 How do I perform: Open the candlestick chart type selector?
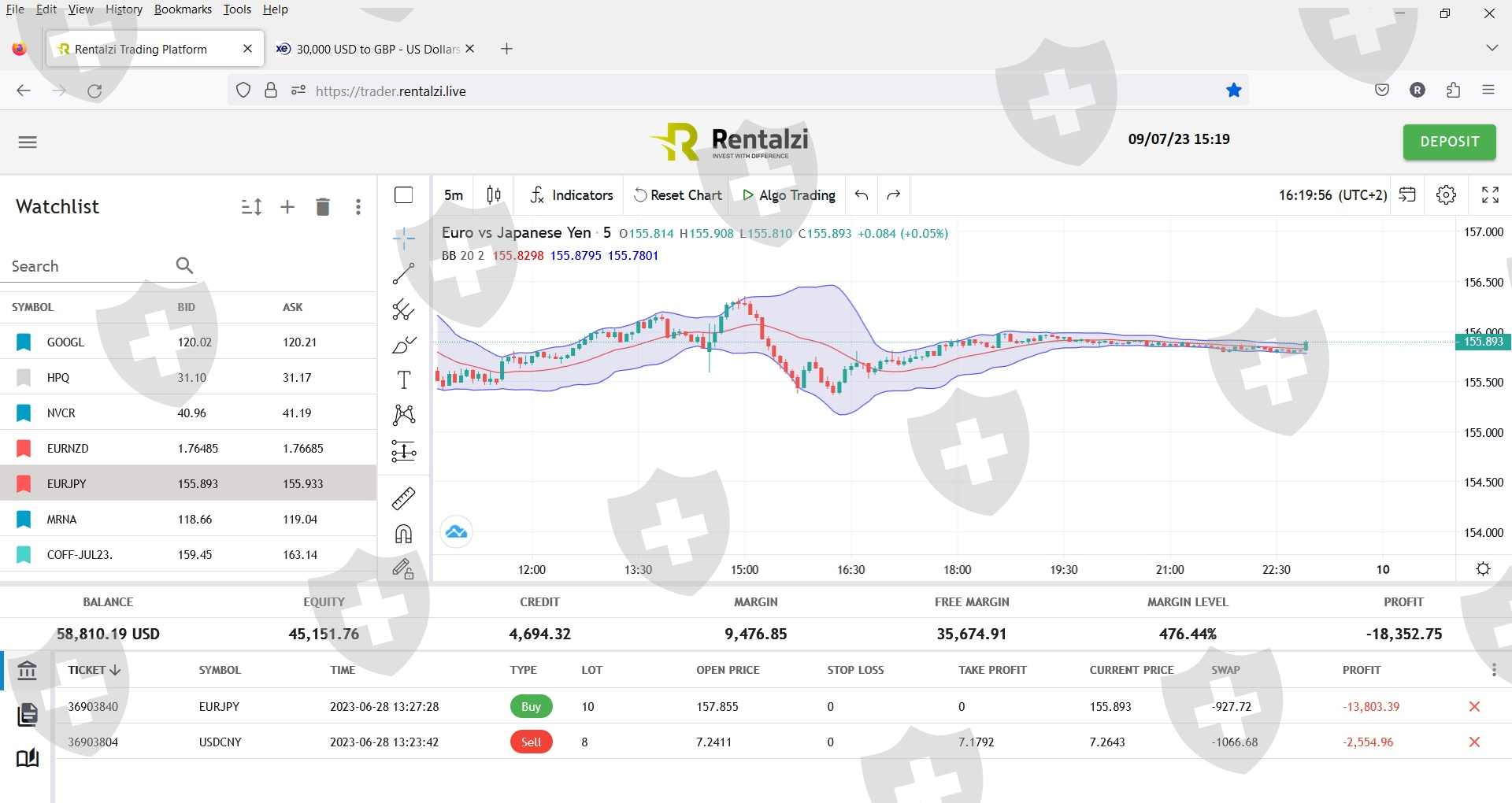(494, 195)
